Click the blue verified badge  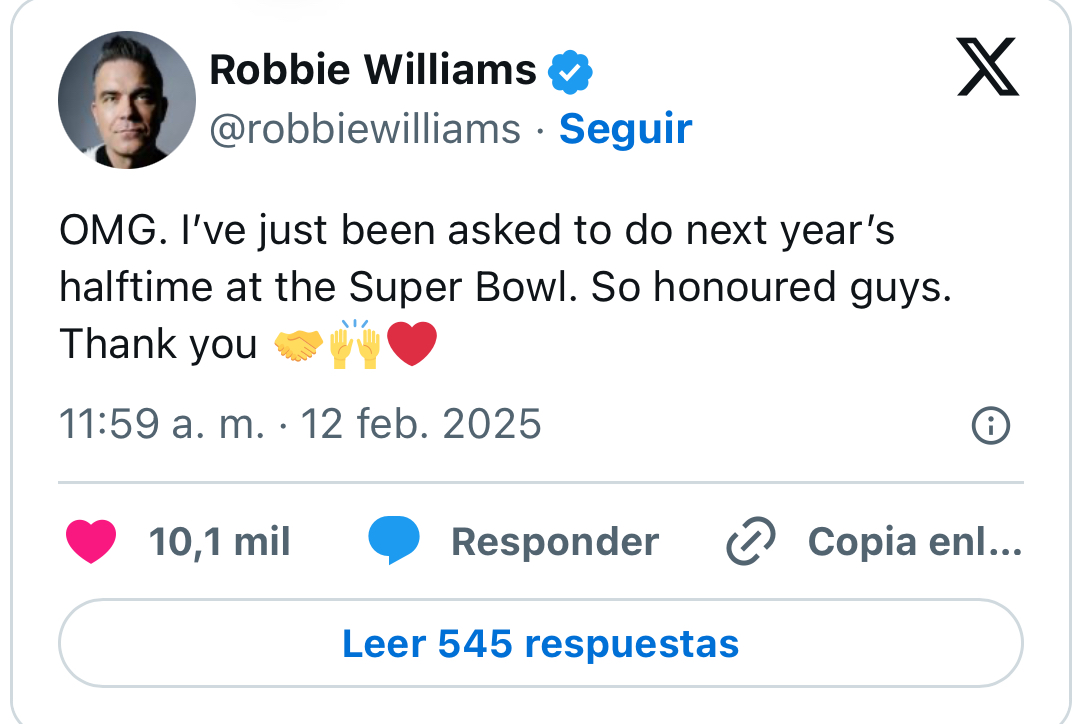pos(571,71)
